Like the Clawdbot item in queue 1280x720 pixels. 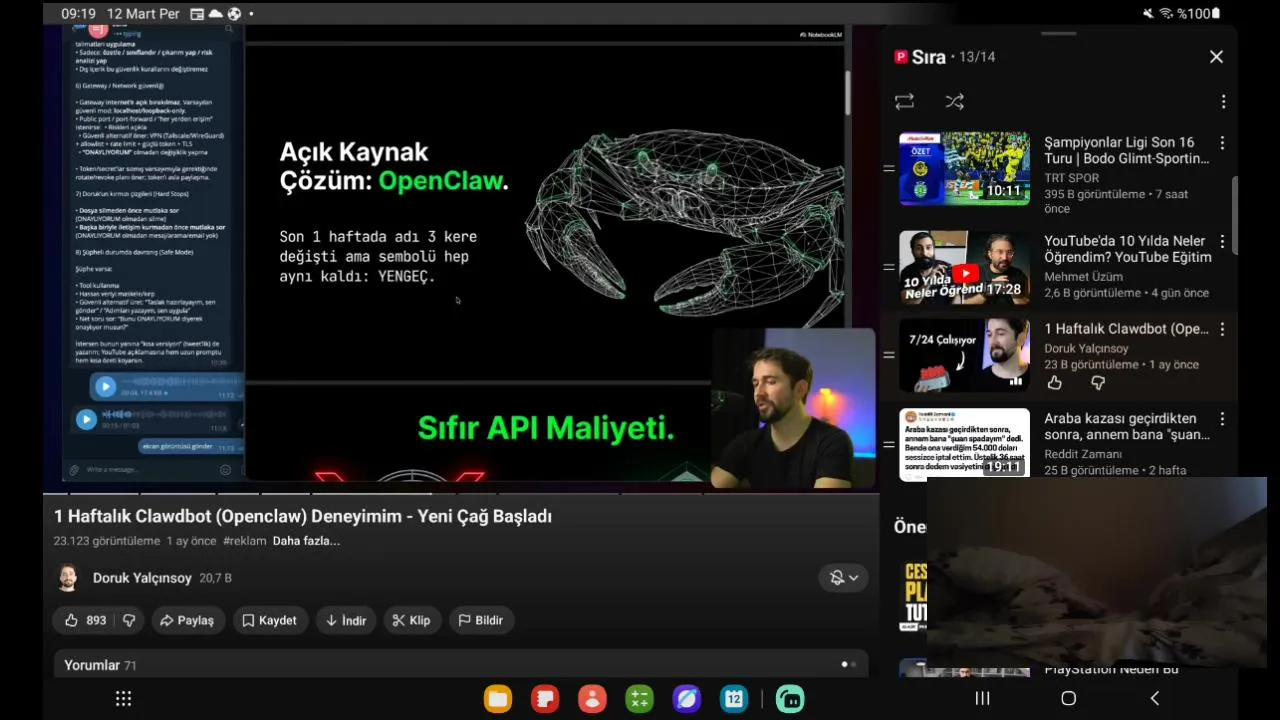click(x=1055, y=383)
